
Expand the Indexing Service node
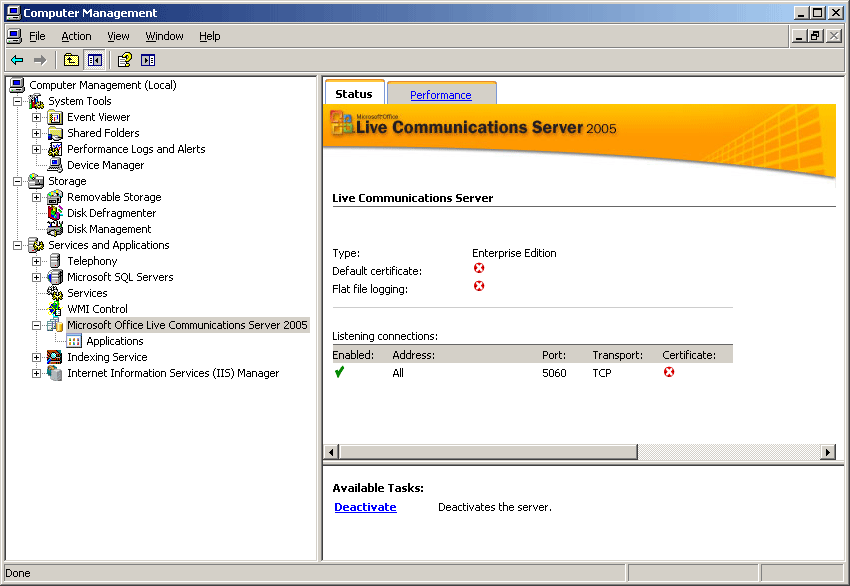click(x=36, y=357)
